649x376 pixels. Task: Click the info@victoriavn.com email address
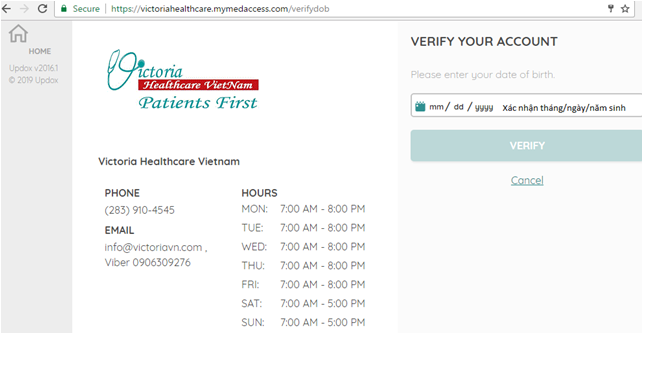click(x=153, y=247)
